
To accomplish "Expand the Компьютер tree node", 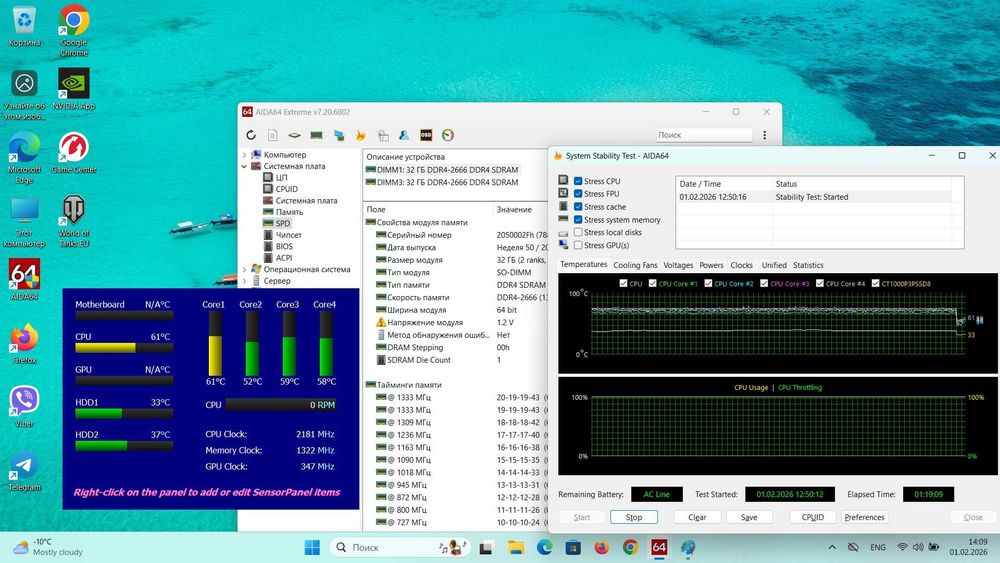I will [x=244, y=155].
